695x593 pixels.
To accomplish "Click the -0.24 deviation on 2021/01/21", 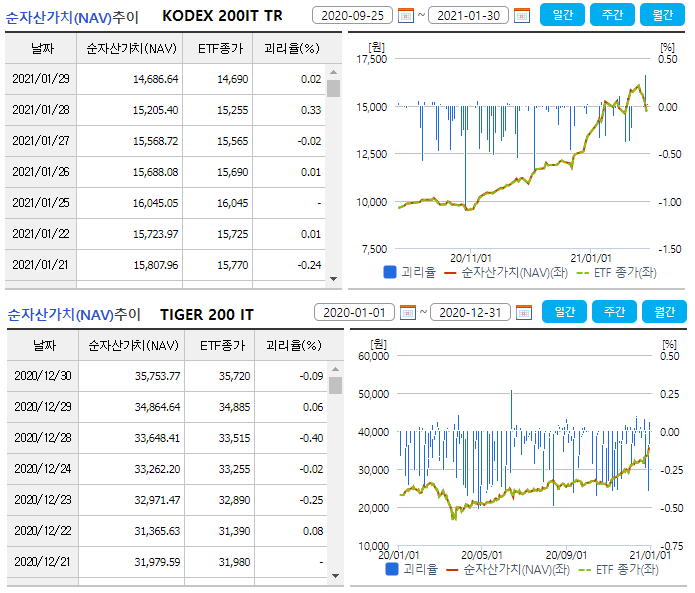I will [x=309, y=265].
